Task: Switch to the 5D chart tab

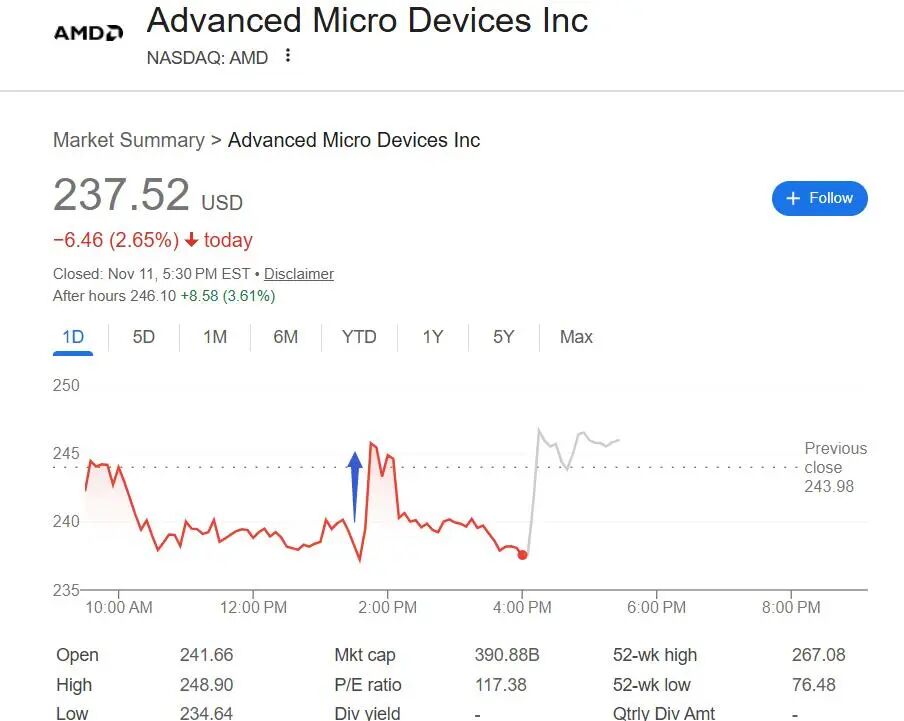Action: (x=143, y=337)
